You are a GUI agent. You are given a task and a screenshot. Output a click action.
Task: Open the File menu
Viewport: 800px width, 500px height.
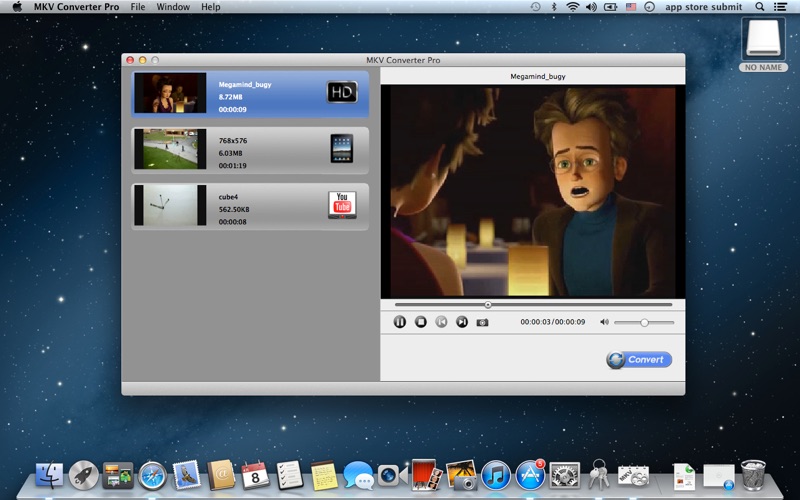pos(137,7)
